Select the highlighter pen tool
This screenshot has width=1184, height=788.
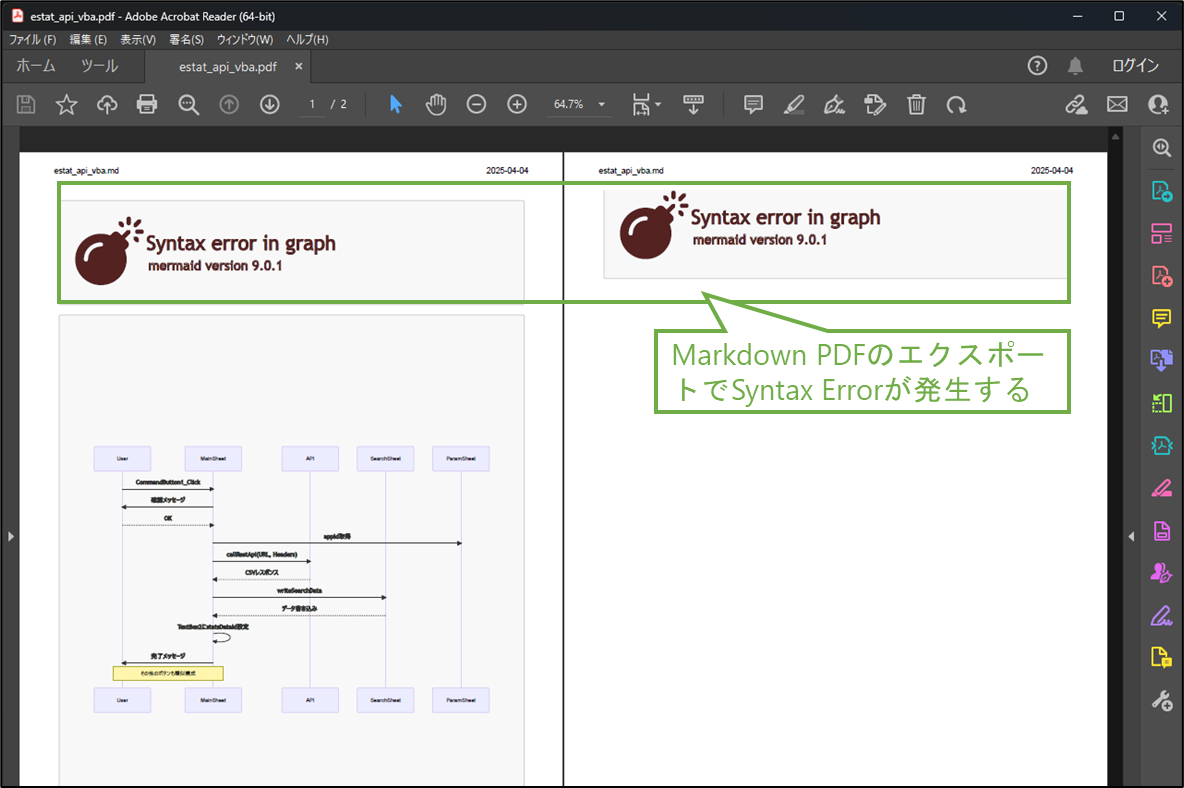click(794, 104)
